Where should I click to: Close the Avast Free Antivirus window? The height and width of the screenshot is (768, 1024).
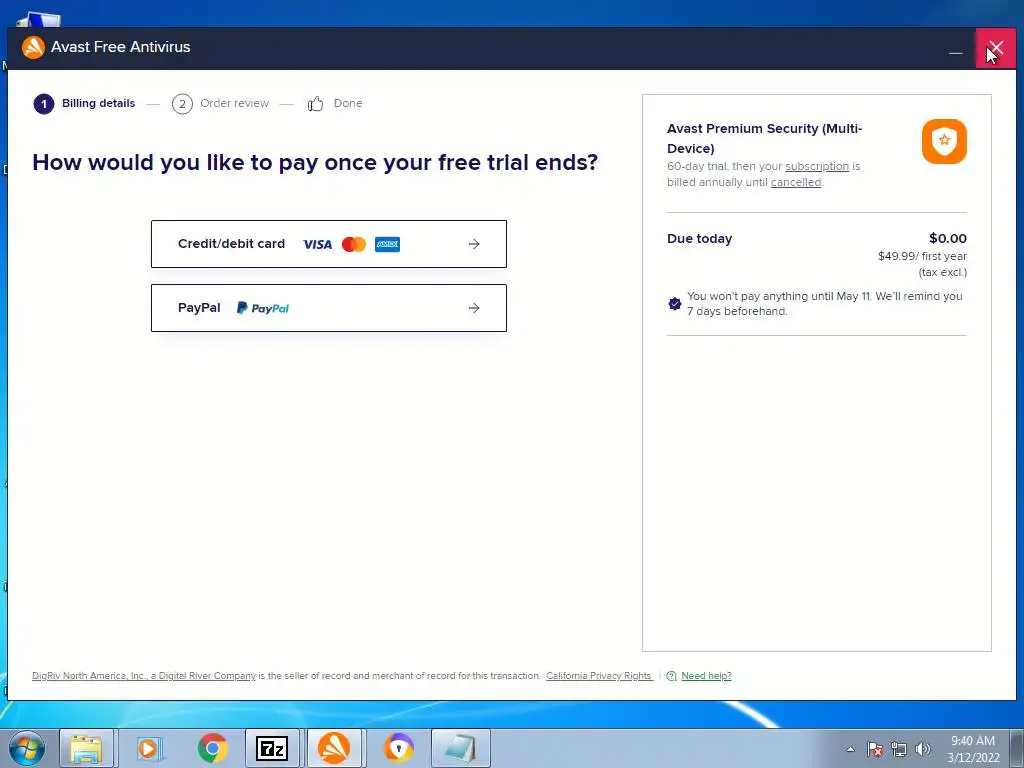coord(995,48)
